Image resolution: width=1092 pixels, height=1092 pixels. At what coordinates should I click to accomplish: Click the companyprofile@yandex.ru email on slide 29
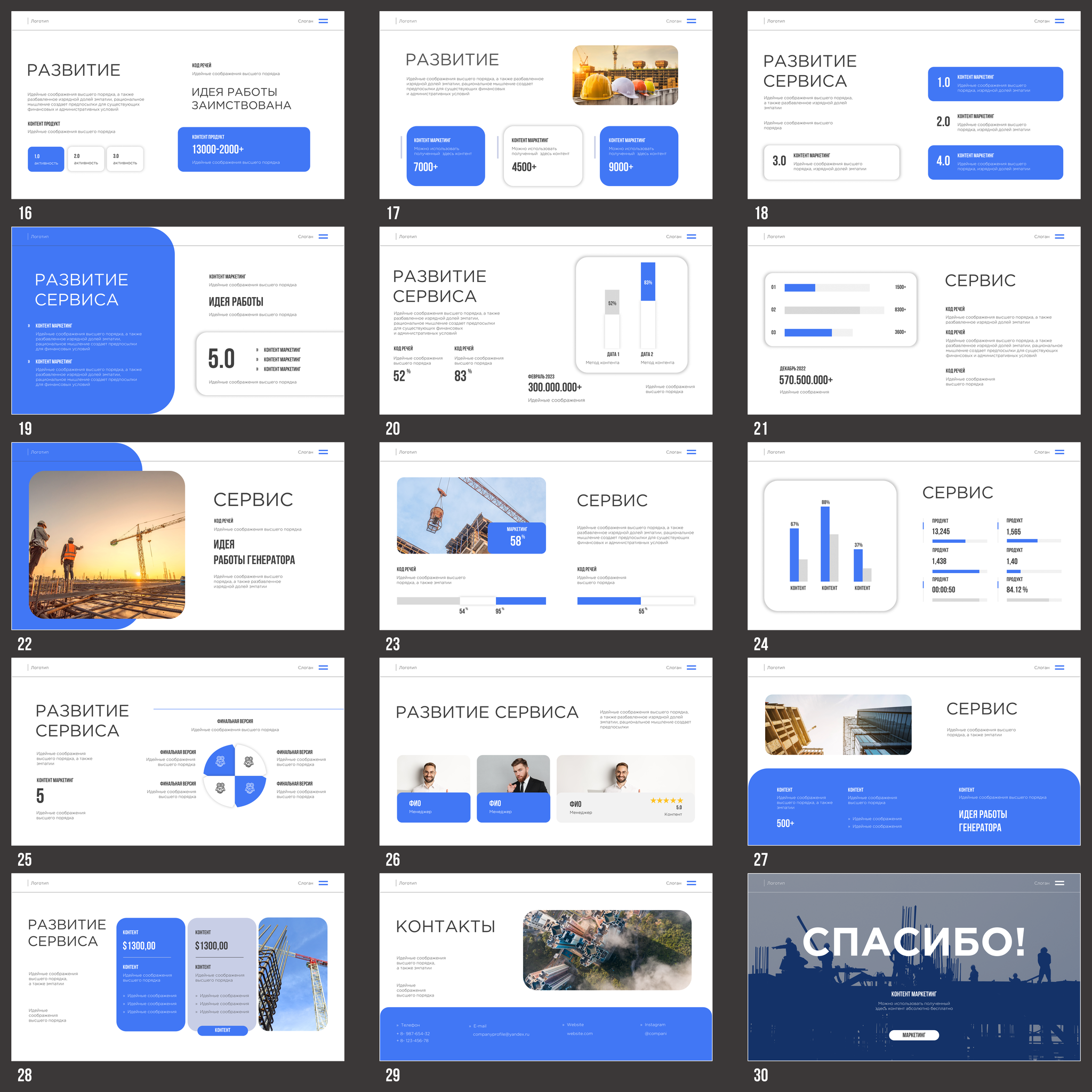(501, 1034)
